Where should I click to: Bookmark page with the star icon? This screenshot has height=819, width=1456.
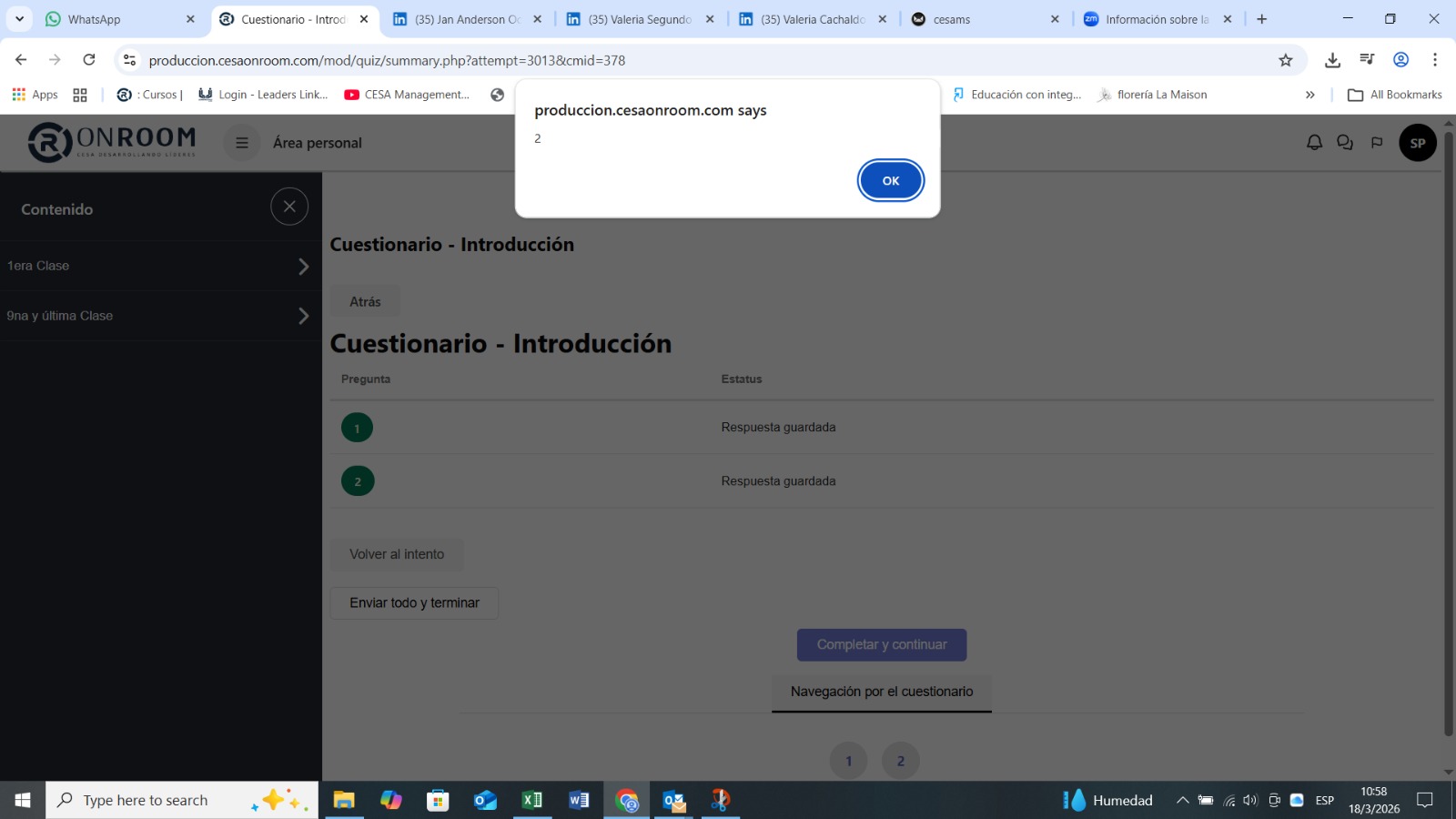1285,60
